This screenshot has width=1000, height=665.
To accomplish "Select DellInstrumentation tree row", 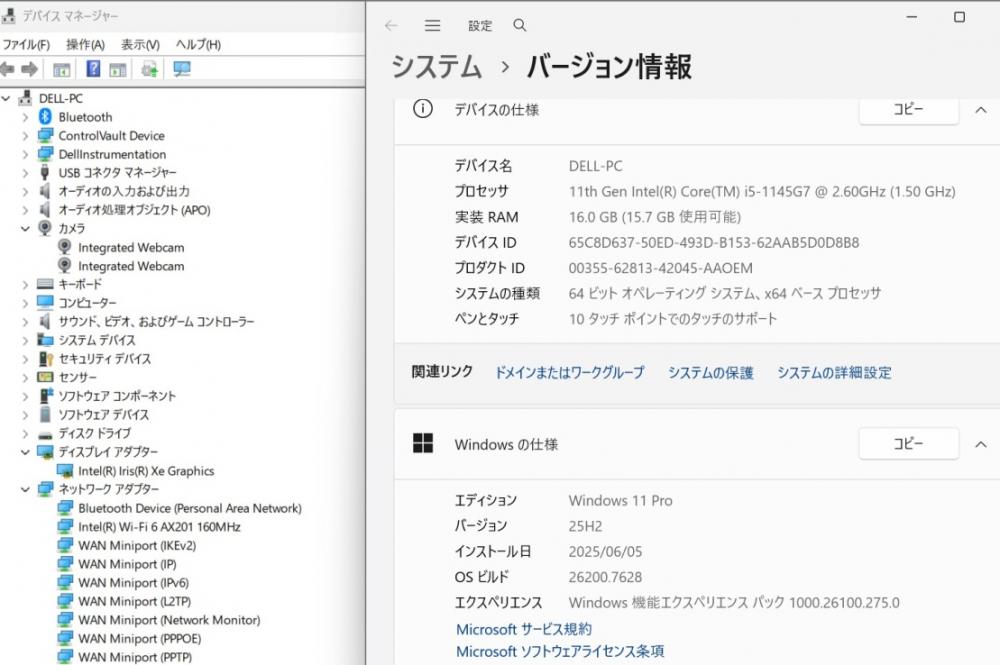I will [112, 154].
